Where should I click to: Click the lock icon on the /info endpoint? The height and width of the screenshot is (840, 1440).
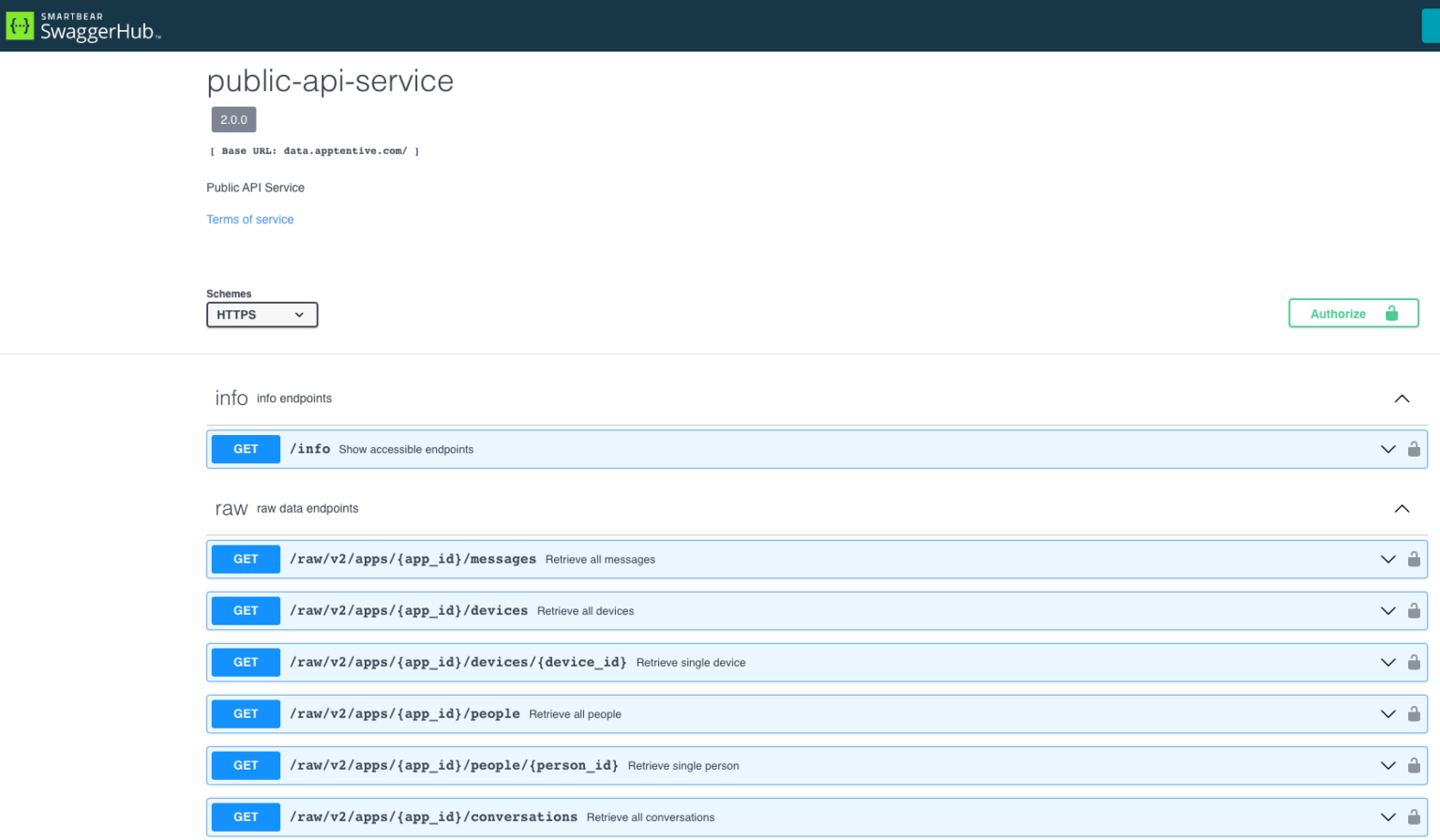pos(1414,449)
